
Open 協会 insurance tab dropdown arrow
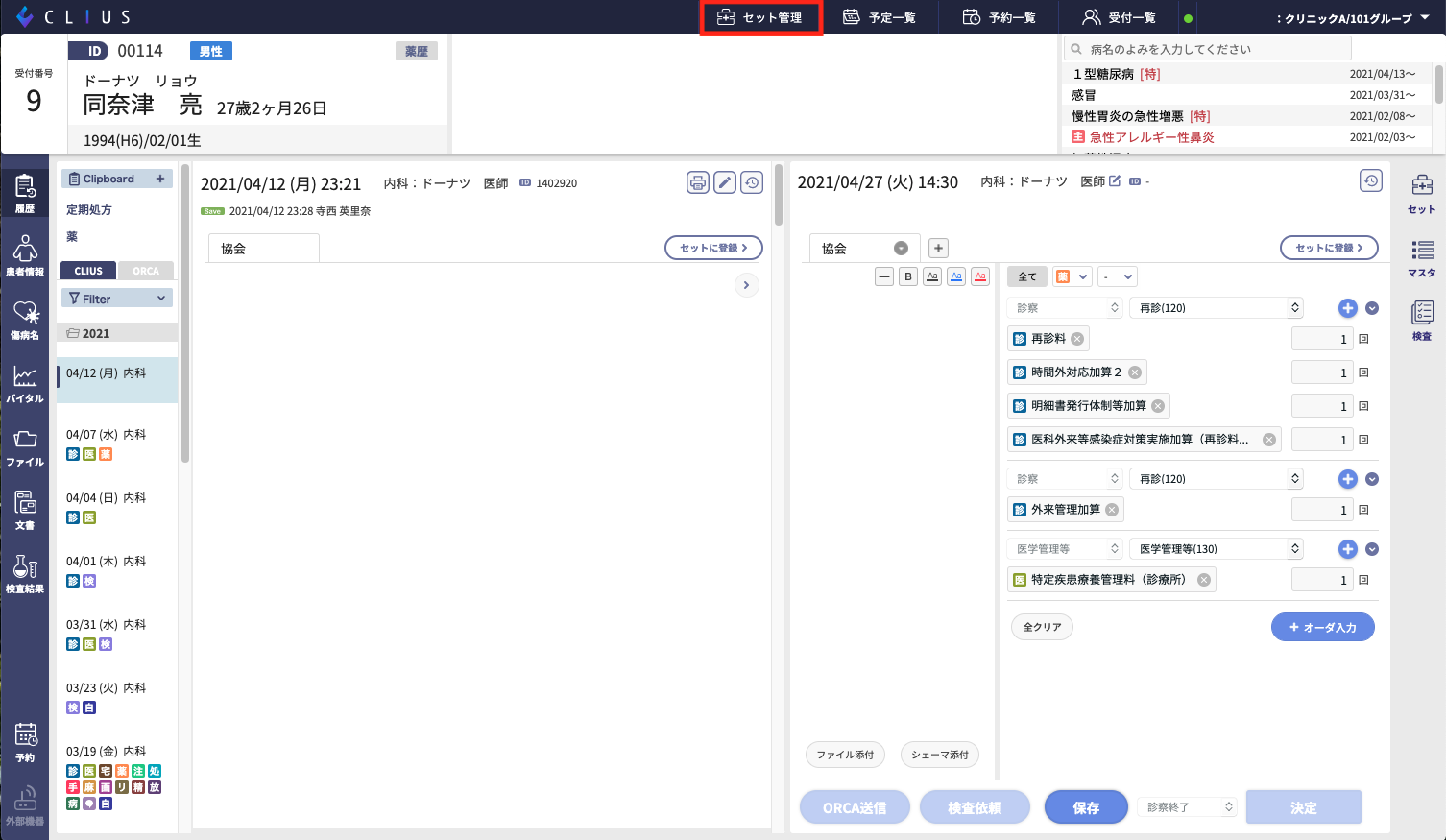[x=901, y=249]
